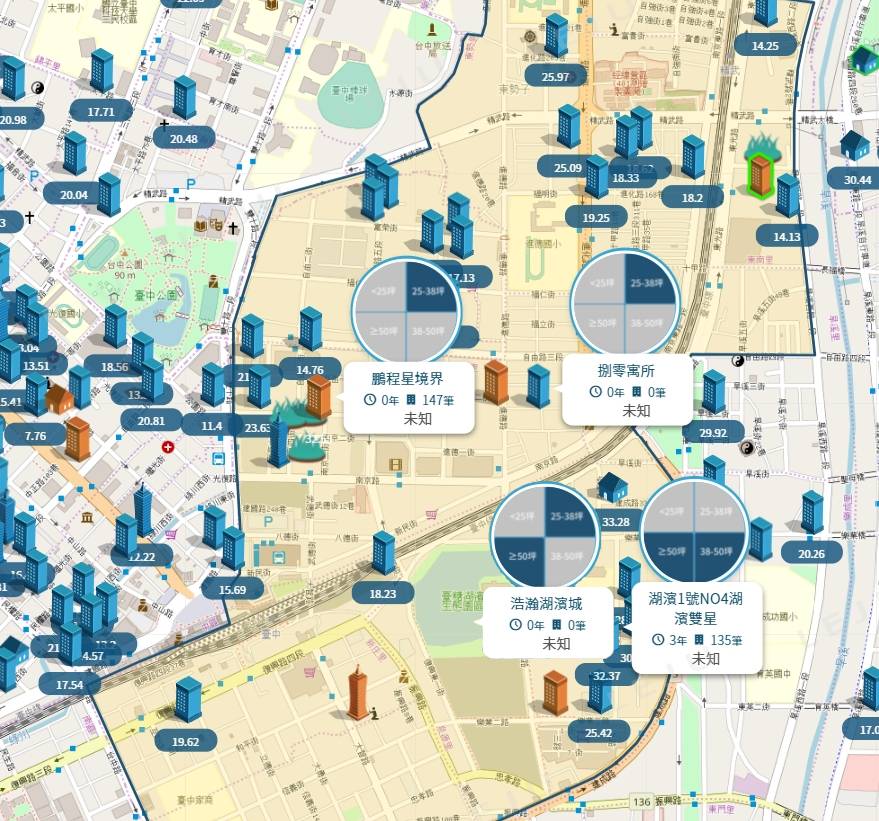Select the blue building marker above 18.2
Viewport: 879px width, 821px height.
[x=693, y=157]
